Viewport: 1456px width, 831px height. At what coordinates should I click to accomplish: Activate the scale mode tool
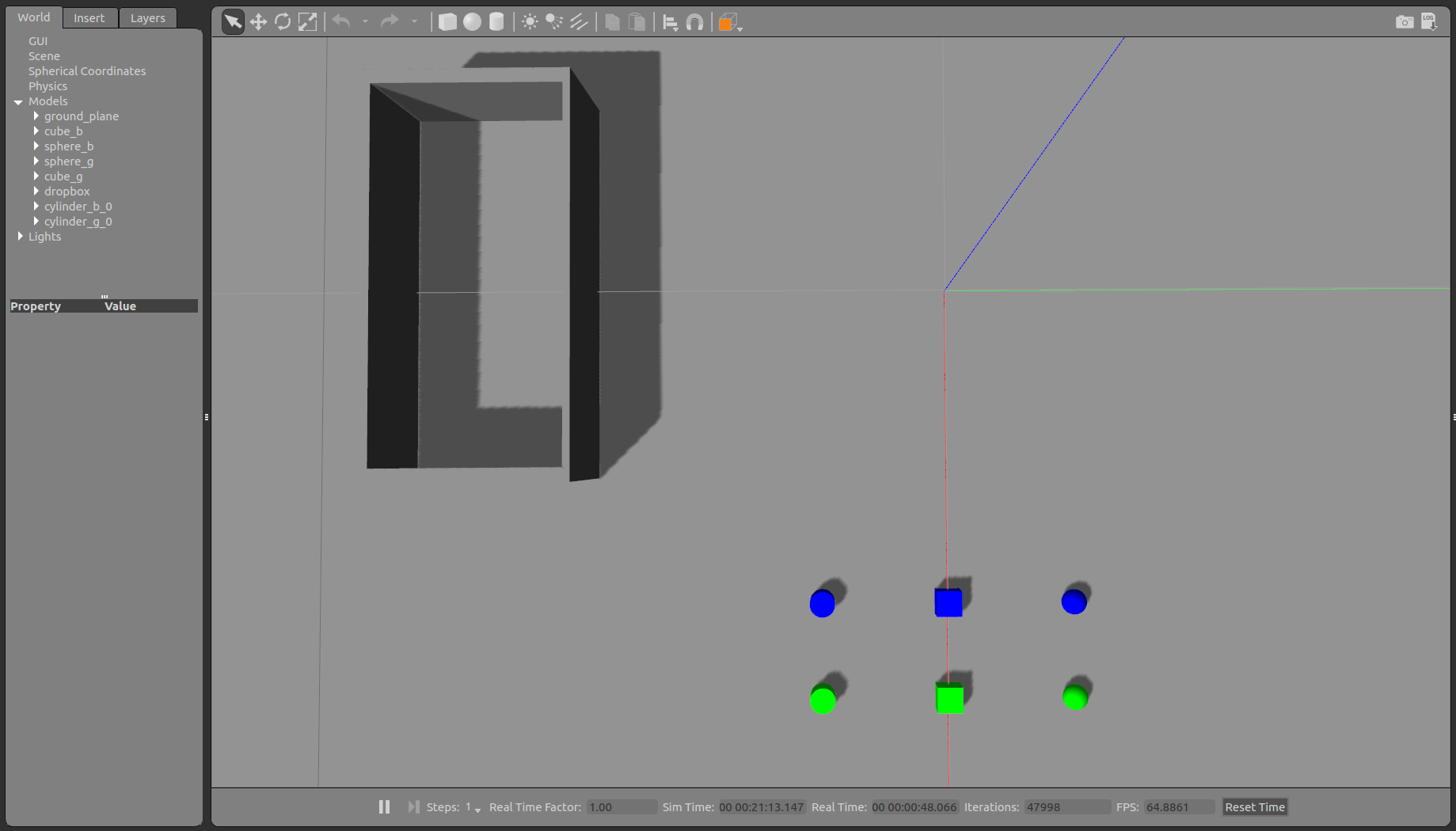pyautogui.click(x=307, y=22)
